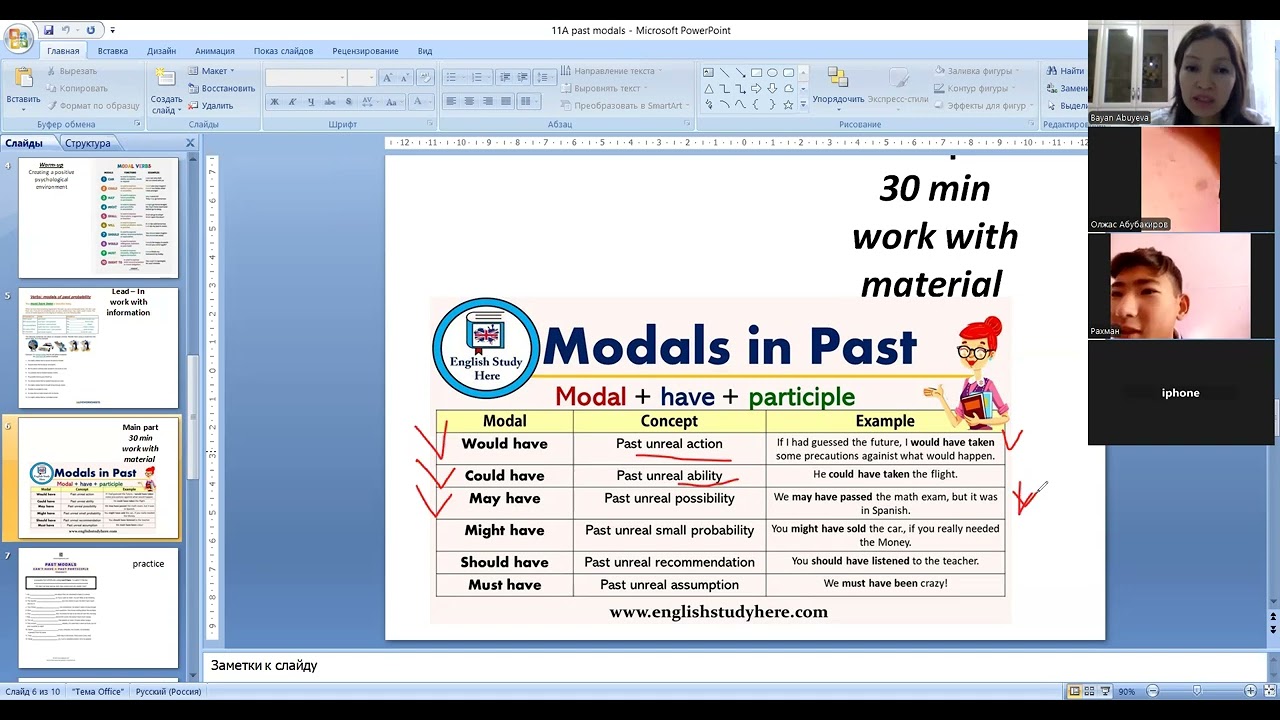This screenshot has width=1280, height=720.
Task: Open Заливка фигуры fill options
Action: pos(976,71)
